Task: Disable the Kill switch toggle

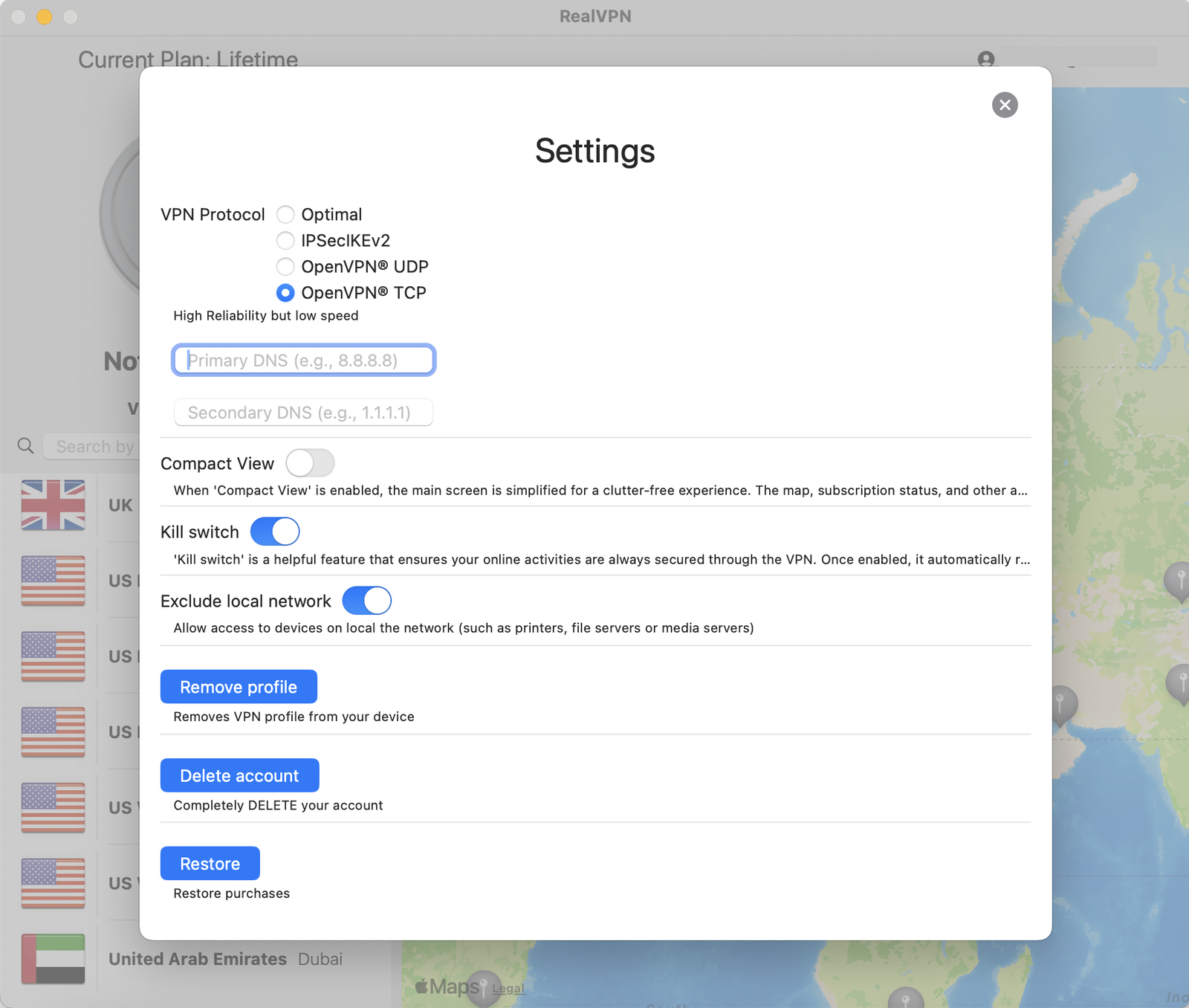Action: pos(275,531)
